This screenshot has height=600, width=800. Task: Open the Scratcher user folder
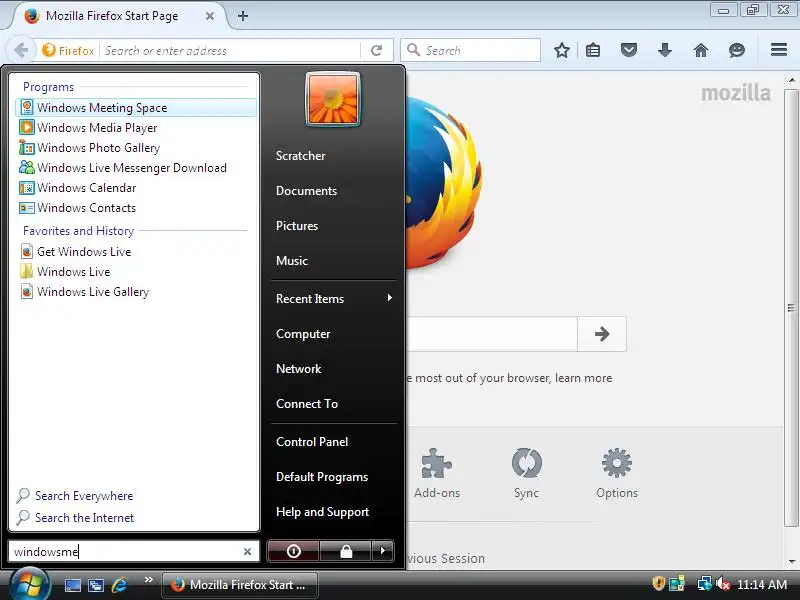(x=301, y=156)
